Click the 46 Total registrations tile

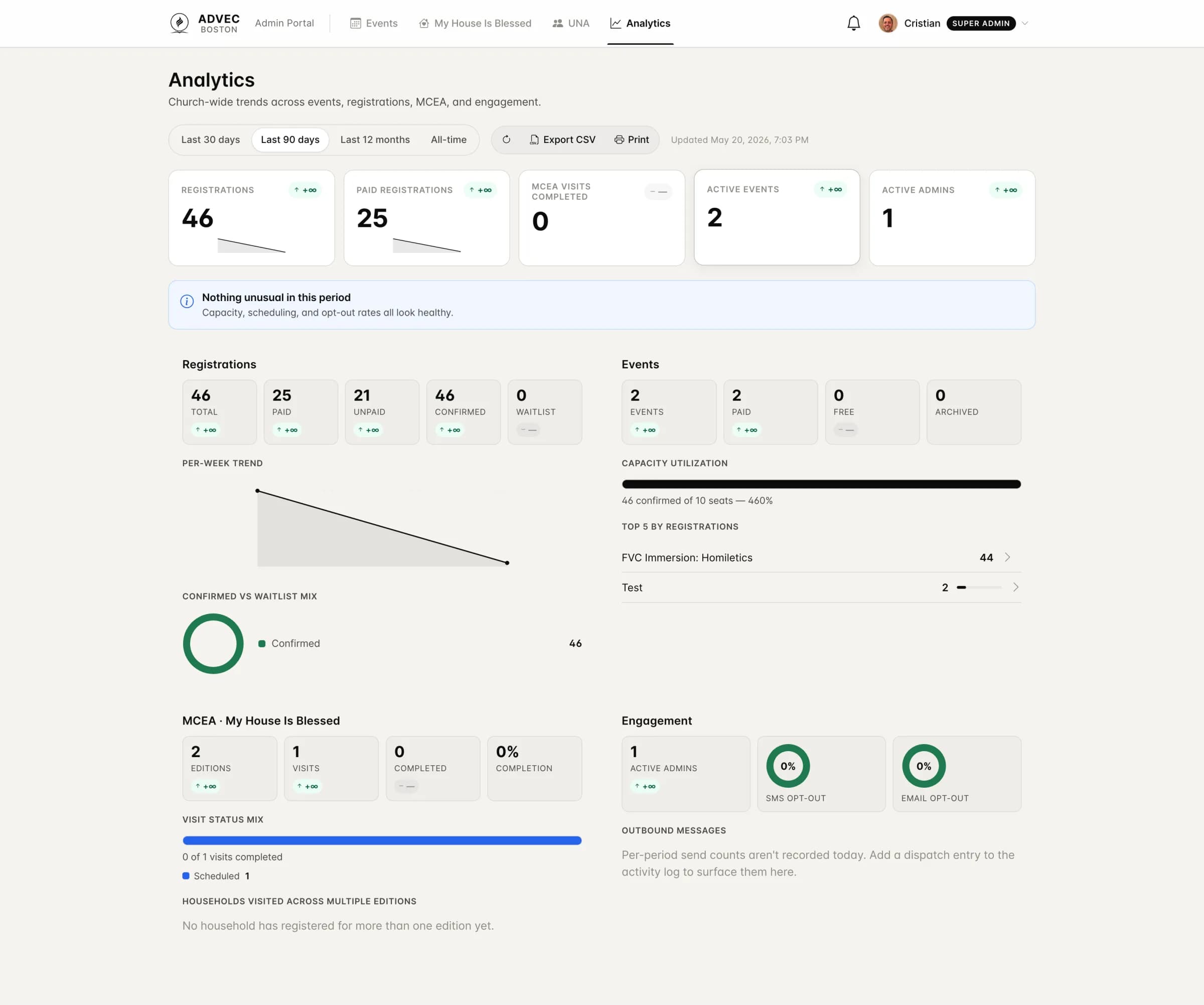click(x=220, y=411)
